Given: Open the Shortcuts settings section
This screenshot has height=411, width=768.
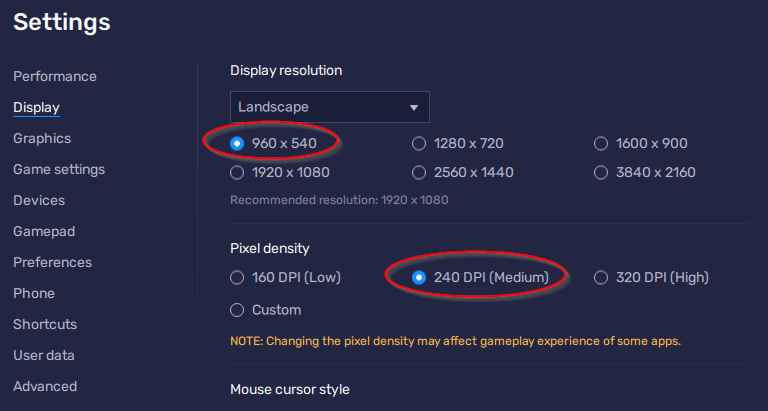Looking at the screenshot, I should click(x=45, y=324).
